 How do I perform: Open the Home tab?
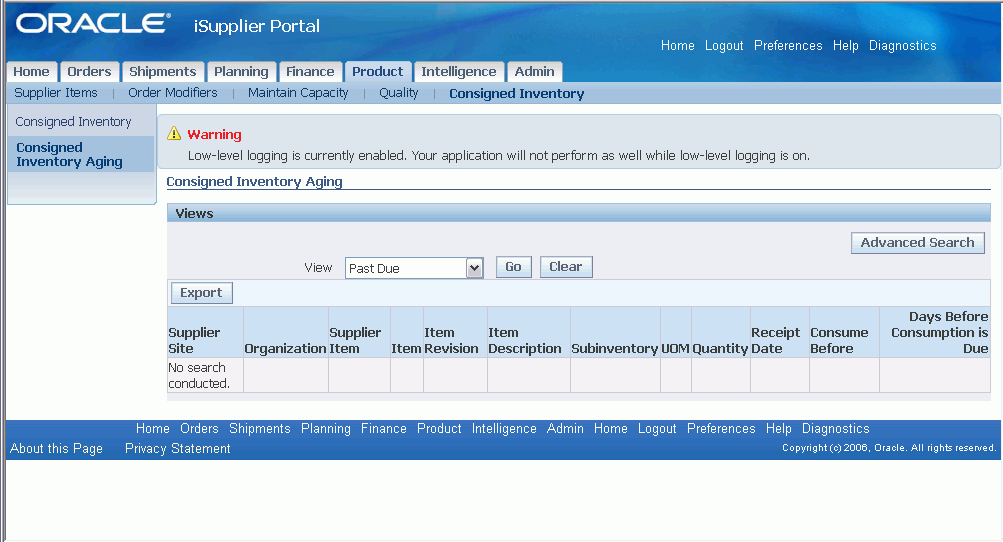click(x=31, y=72)
